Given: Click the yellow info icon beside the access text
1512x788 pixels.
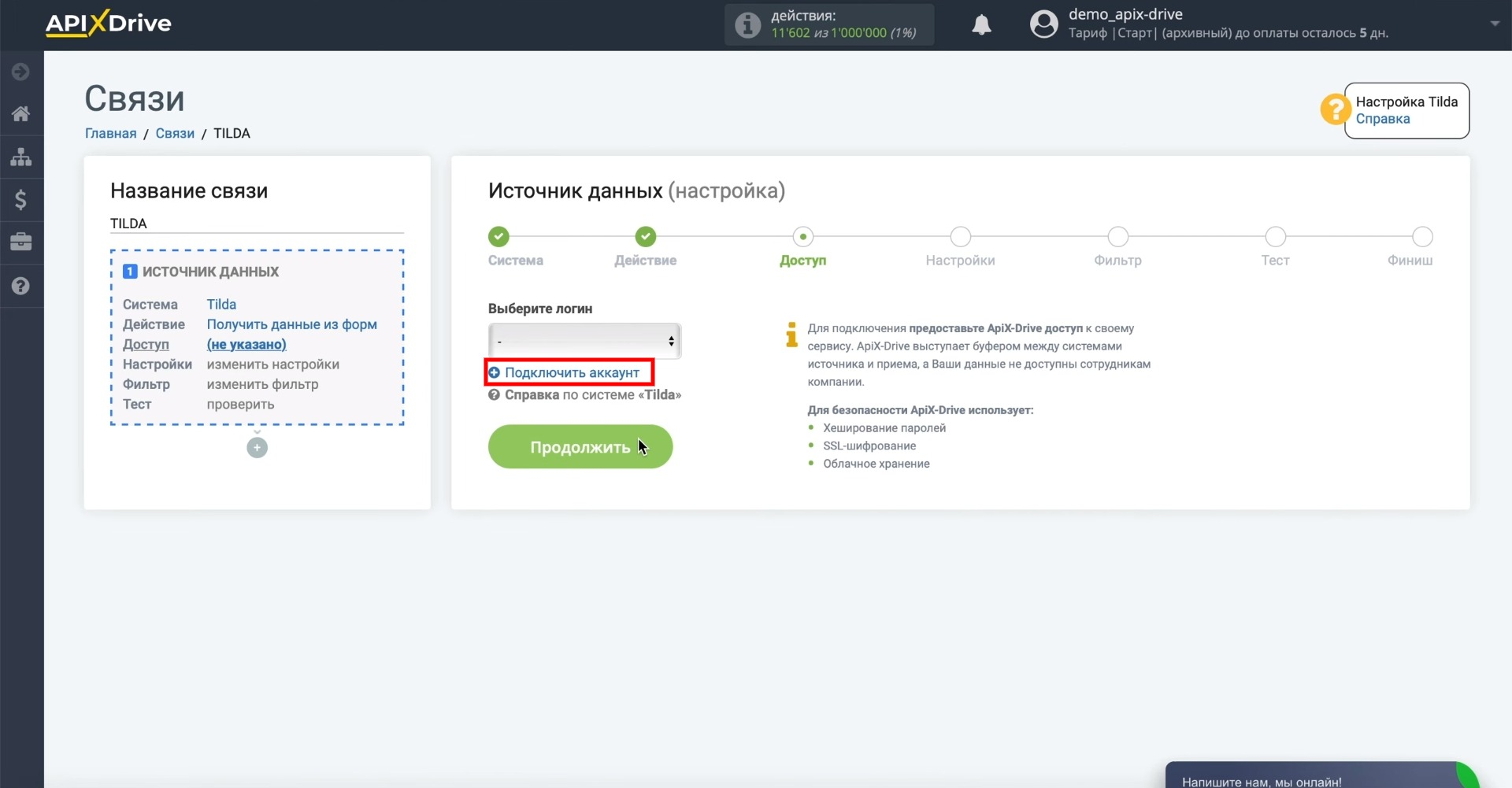Looking at the screenshot, I should click(791, 335).
